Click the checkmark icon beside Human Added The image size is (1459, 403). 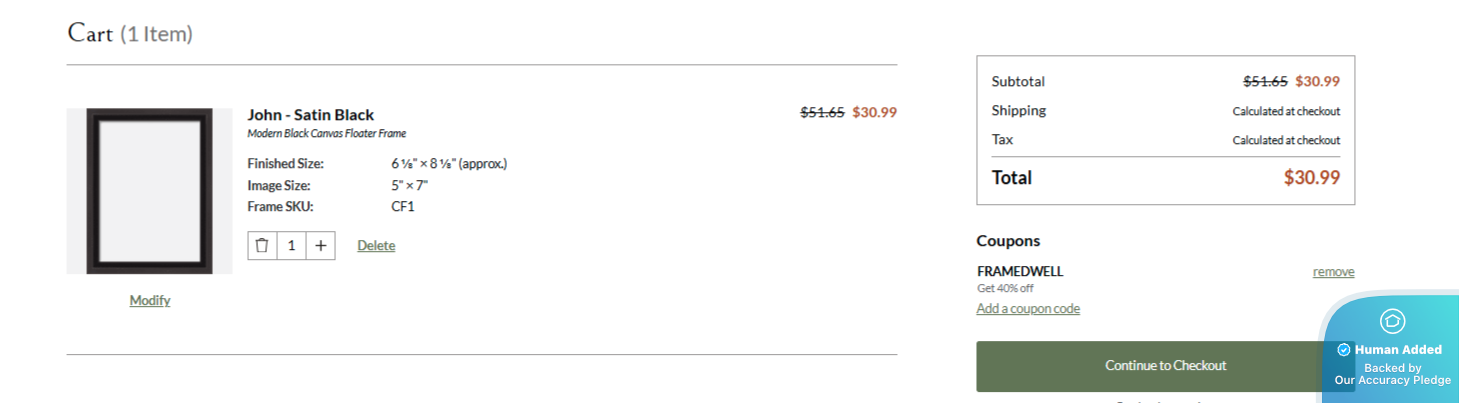tap(1343, 350)
